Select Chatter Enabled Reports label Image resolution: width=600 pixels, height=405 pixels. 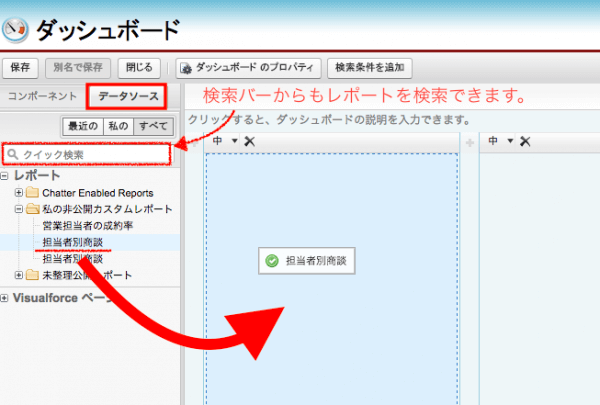coord(98,193)
